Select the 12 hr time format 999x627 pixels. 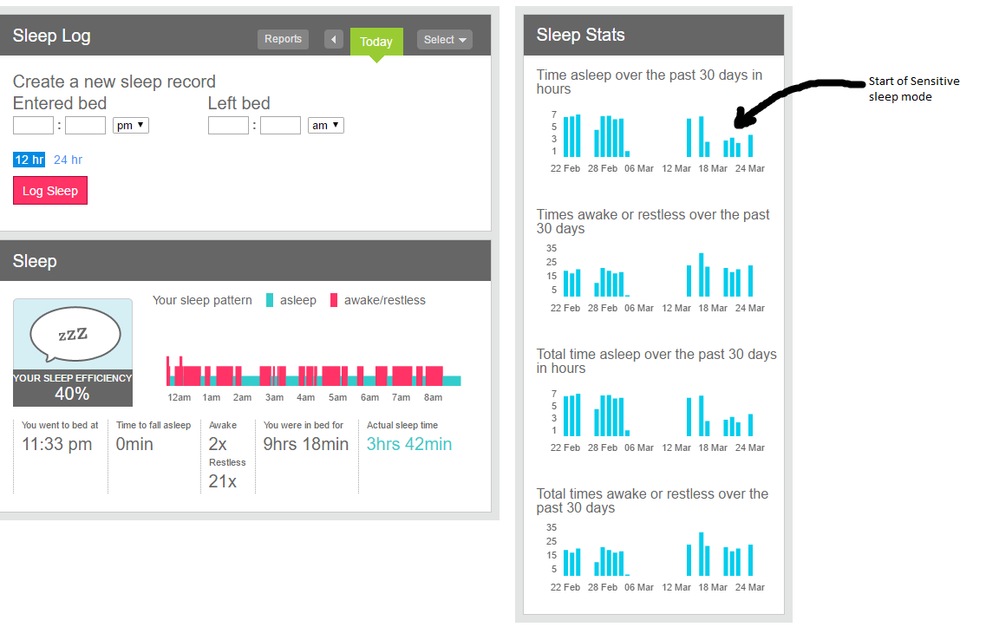coord(29,160)
